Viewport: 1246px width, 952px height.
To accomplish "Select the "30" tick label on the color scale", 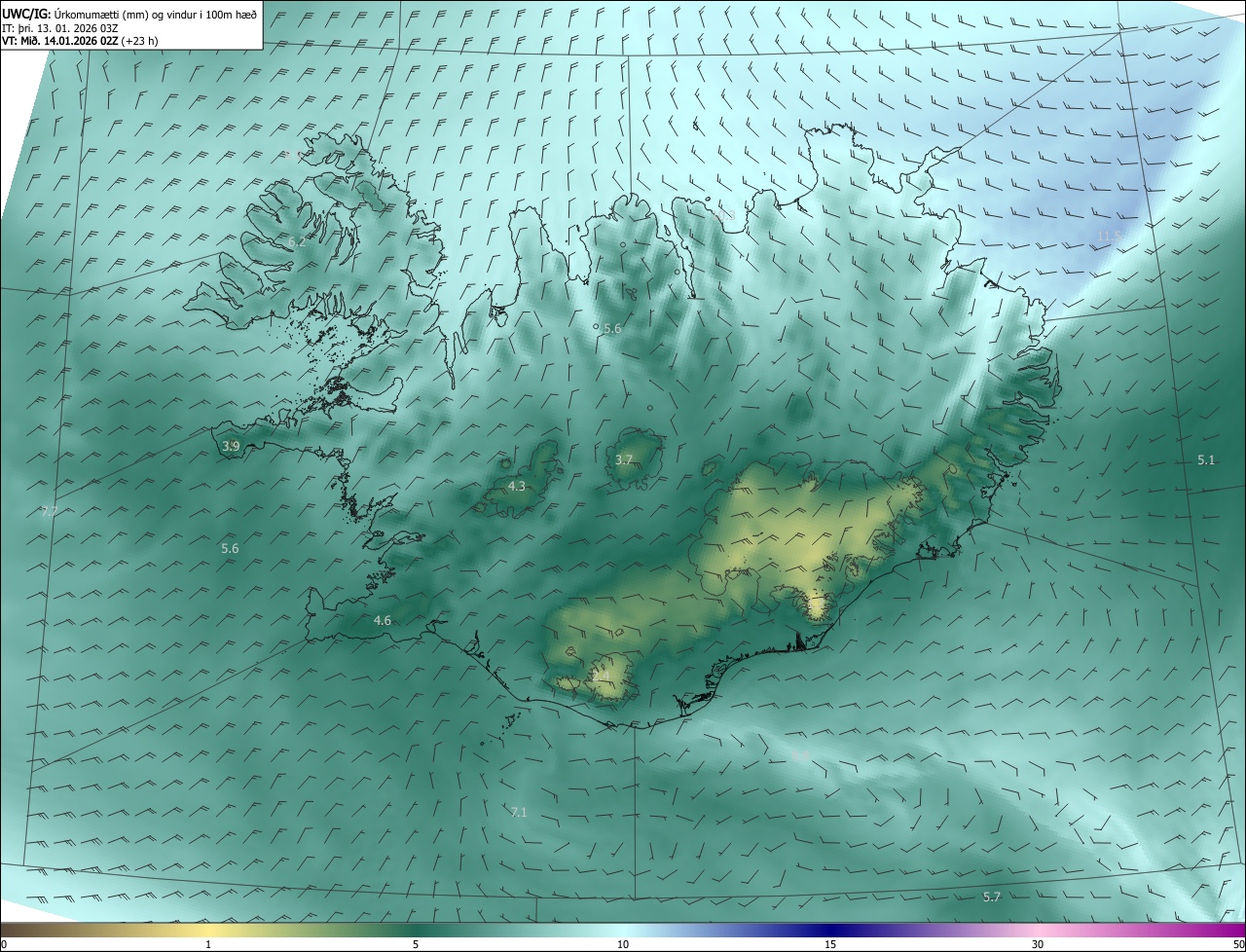I will point(1038,944).
